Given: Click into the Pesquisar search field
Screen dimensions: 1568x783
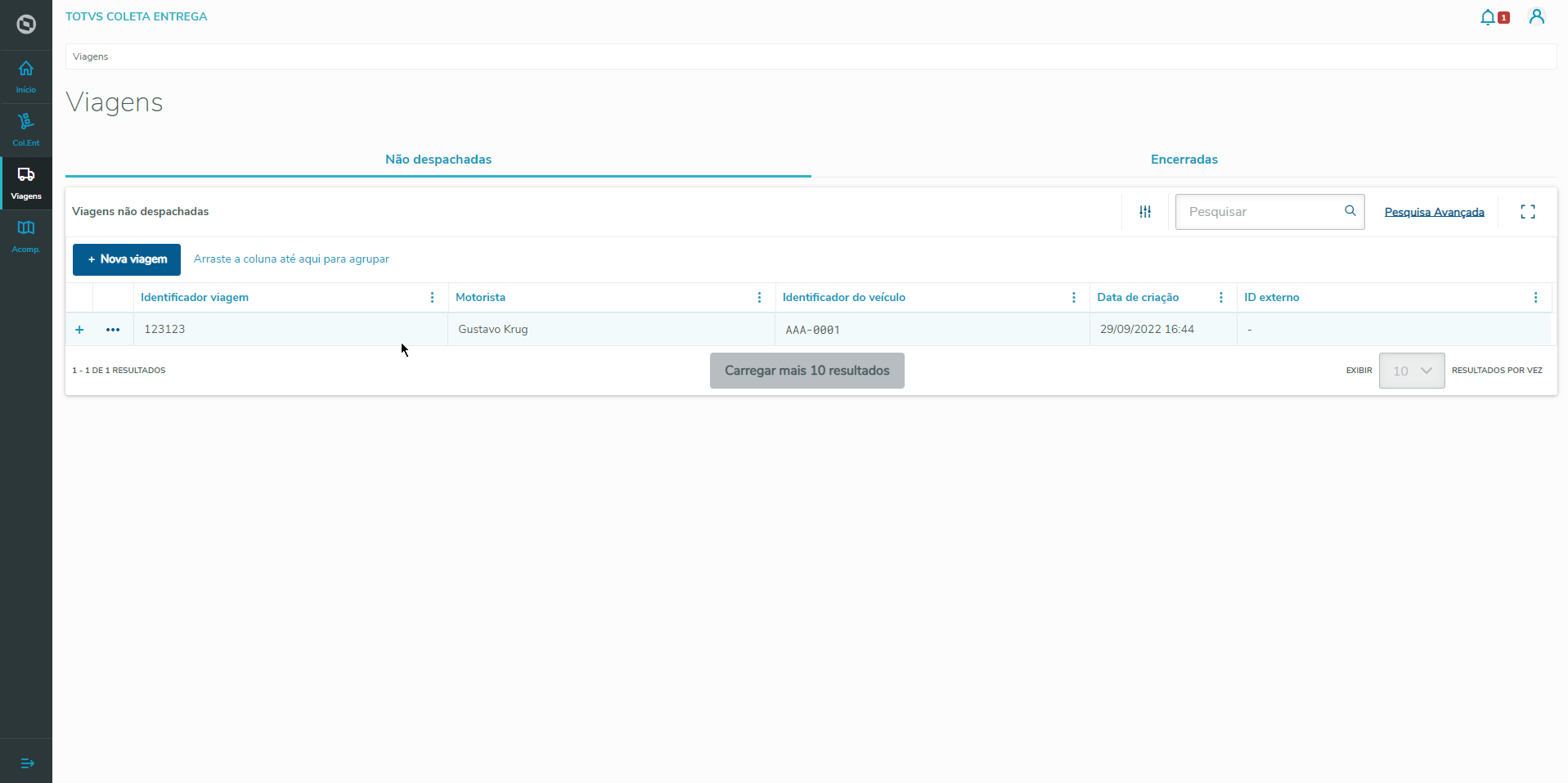Looking at the screenshot, I should click(1260, 212).
